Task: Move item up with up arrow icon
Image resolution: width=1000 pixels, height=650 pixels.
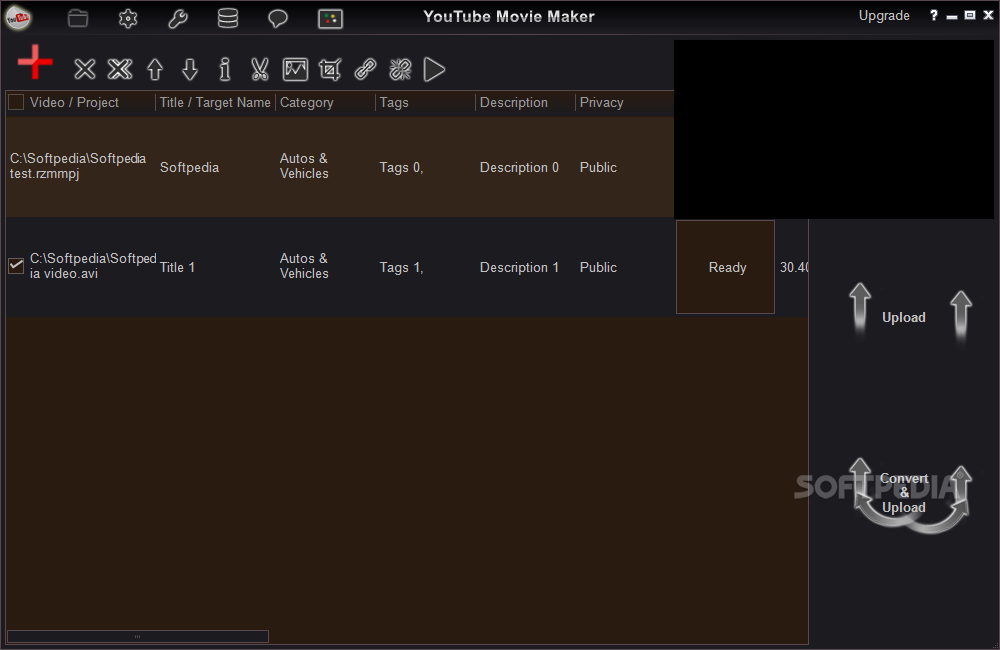Action: coord(155,69)
